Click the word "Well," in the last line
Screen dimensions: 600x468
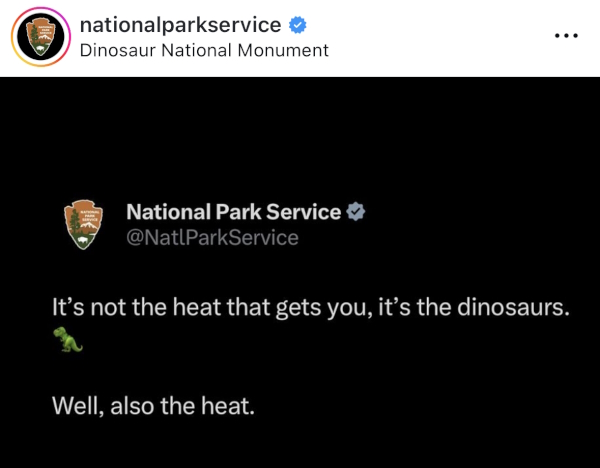(77, 407)
